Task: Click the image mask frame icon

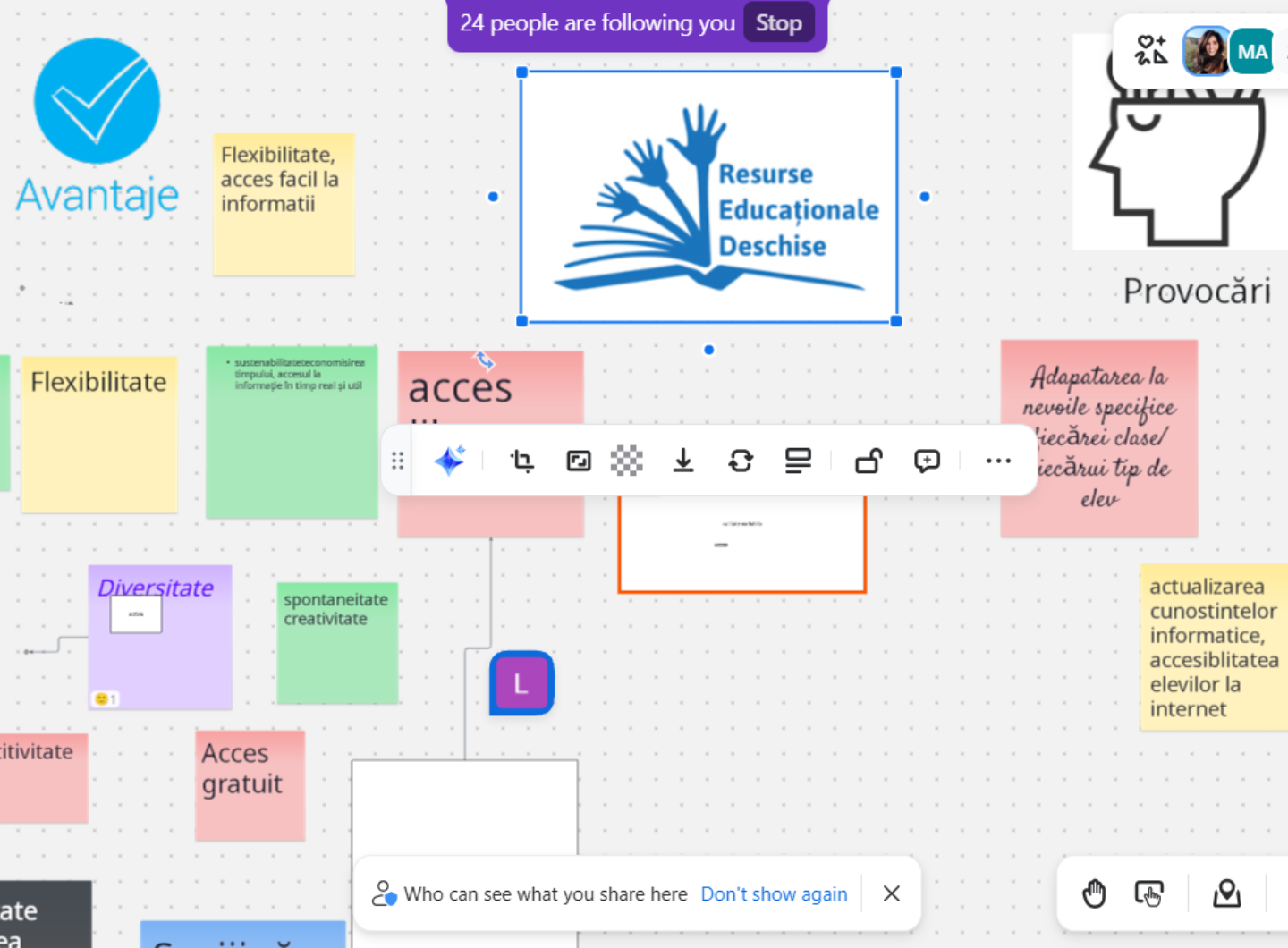Action: tap(579, 461)
